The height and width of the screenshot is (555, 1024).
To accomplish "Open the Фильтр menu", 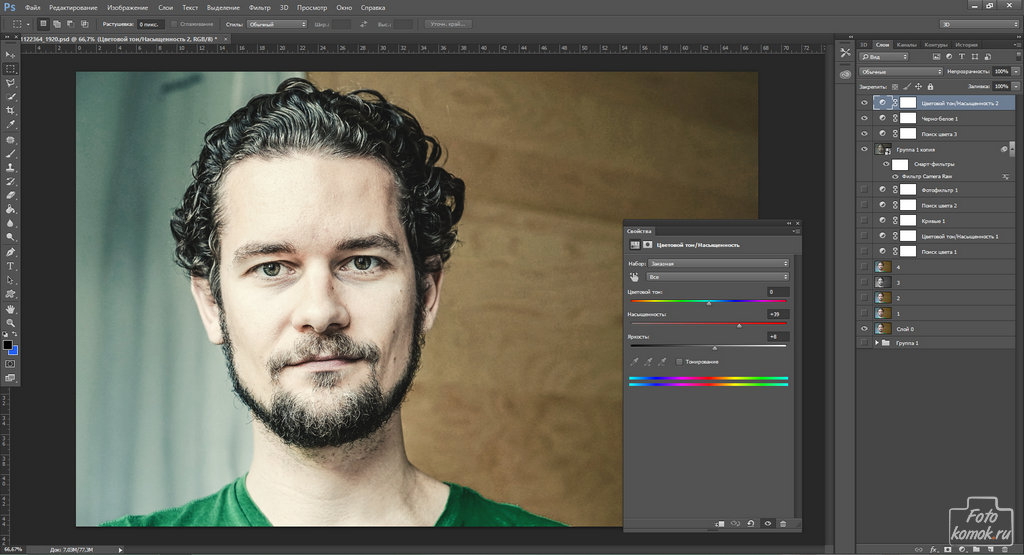I will 259,7.
